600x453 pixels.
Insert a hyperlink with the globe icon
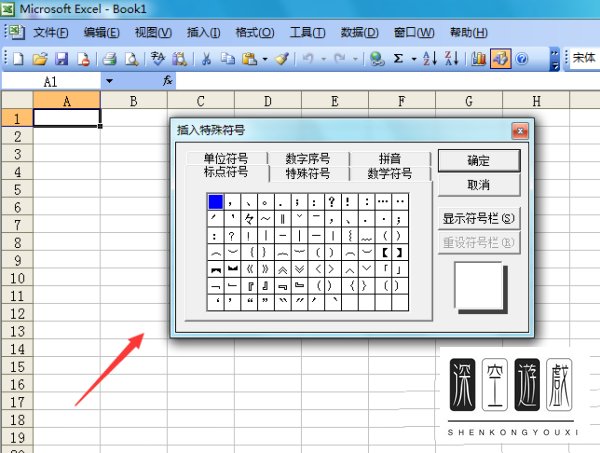click(x=377, y=59)
